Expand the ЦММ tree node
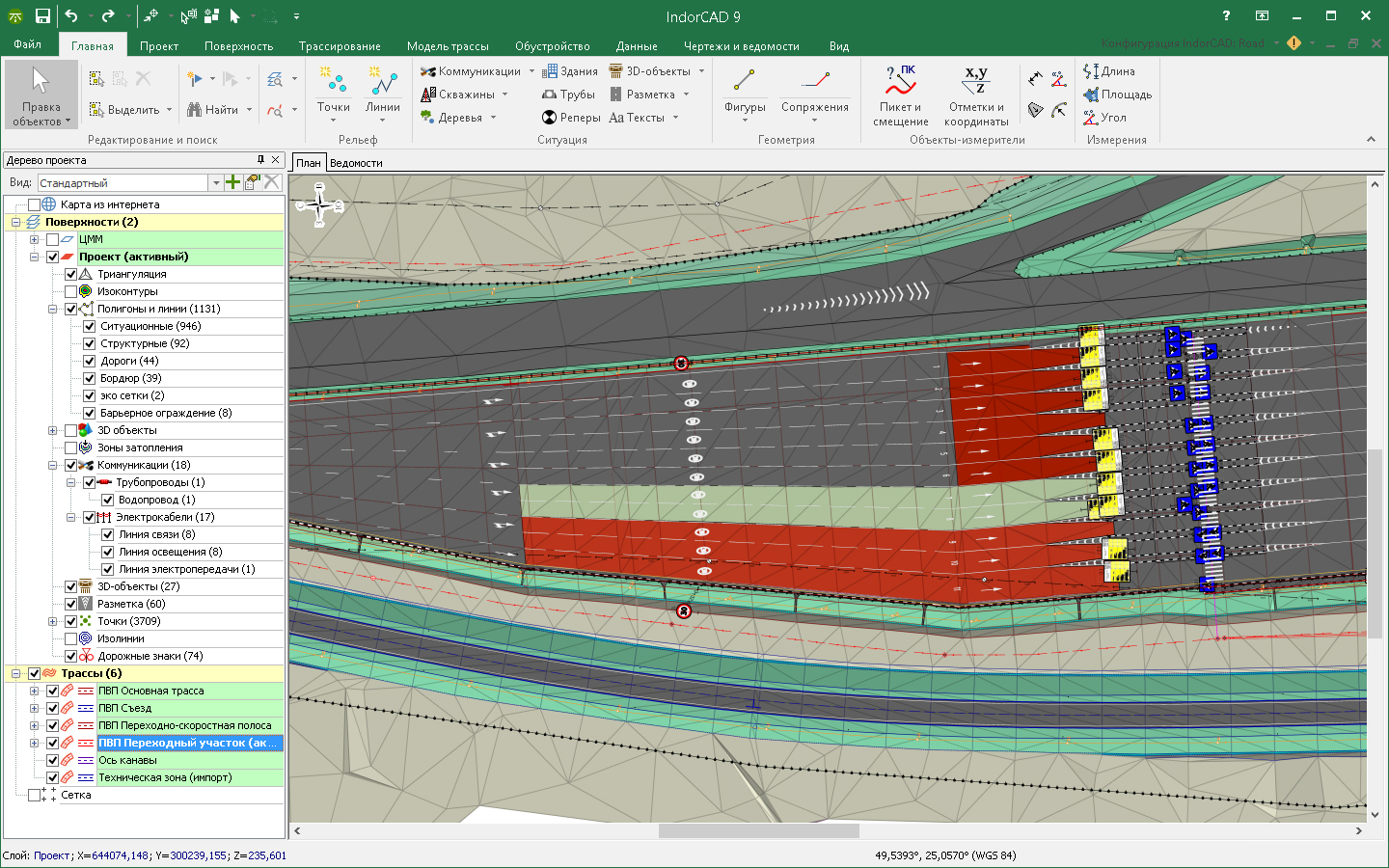 pyautogui.click(x=35, y=239)
